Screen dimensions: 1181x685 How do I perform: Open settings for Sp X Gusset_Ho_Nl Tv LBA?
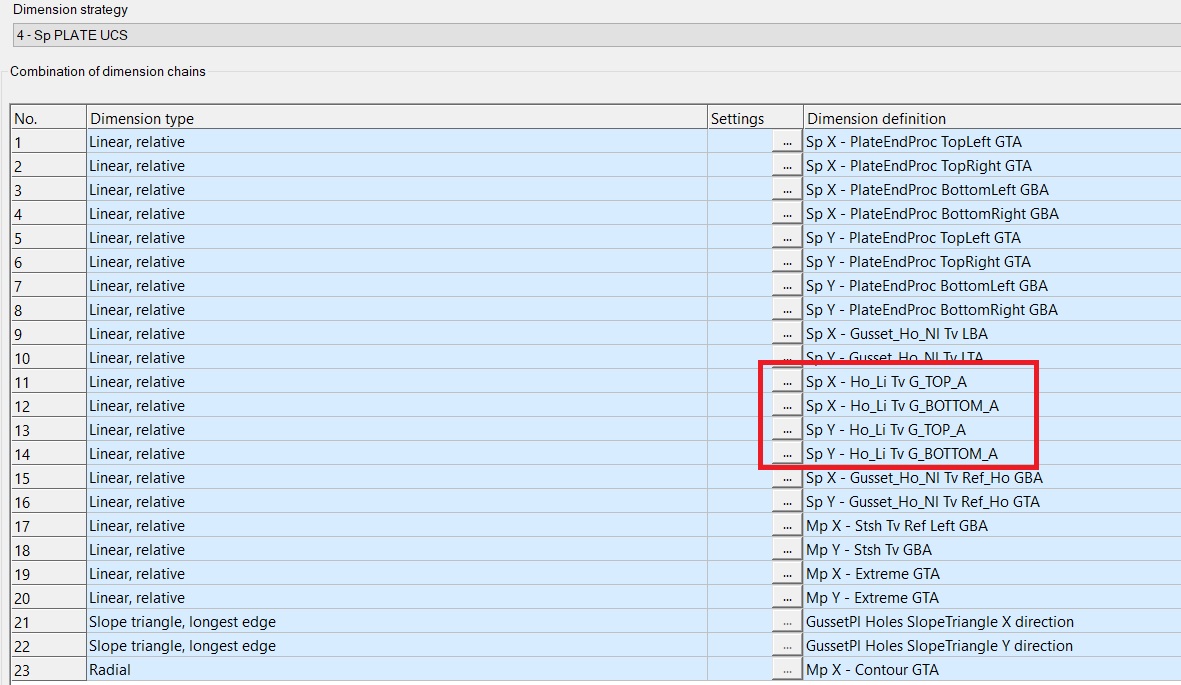788,333
